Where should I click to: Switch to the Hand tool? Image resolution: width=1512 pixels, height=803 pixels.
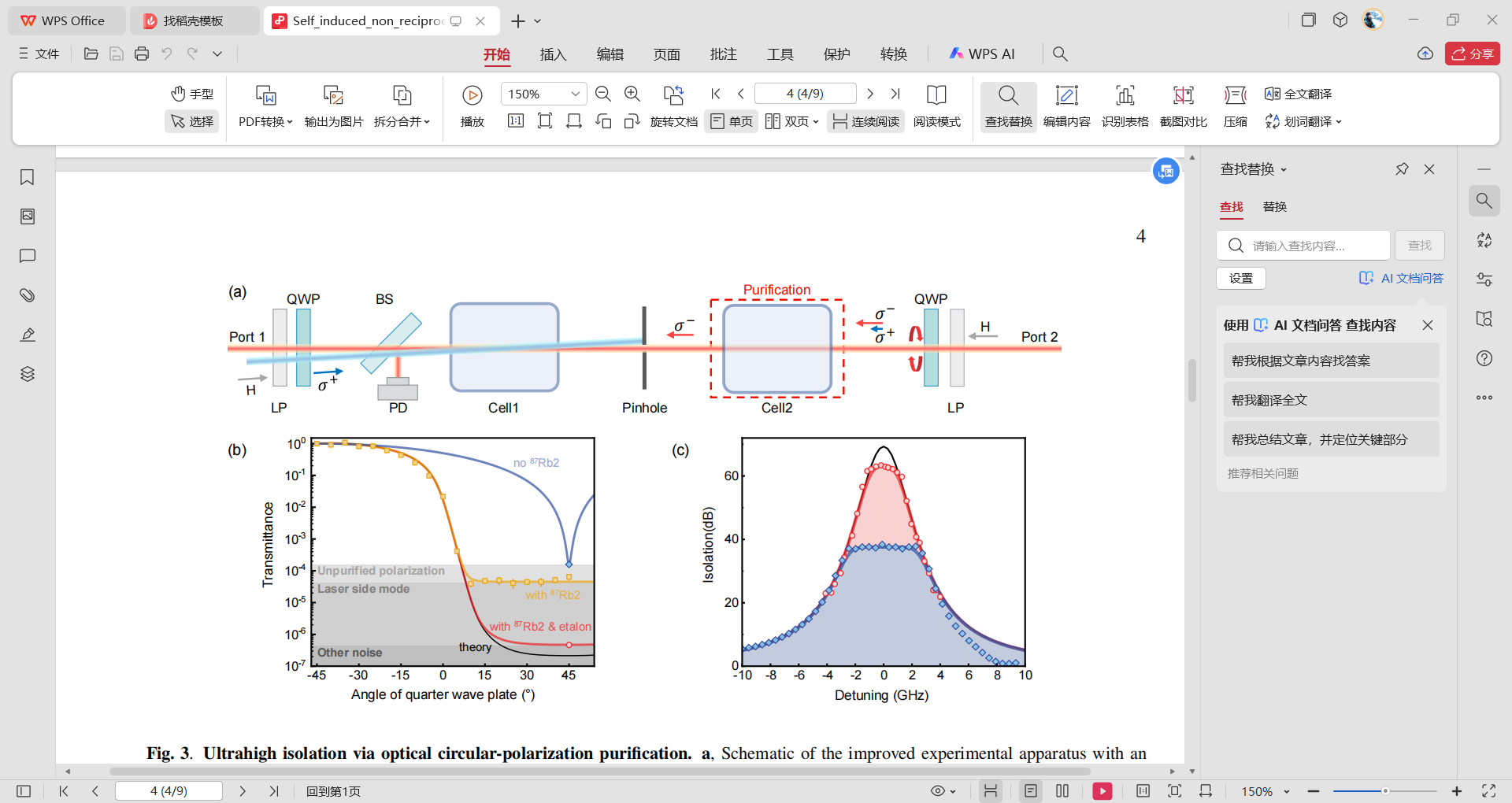click(x=192, y=94)
